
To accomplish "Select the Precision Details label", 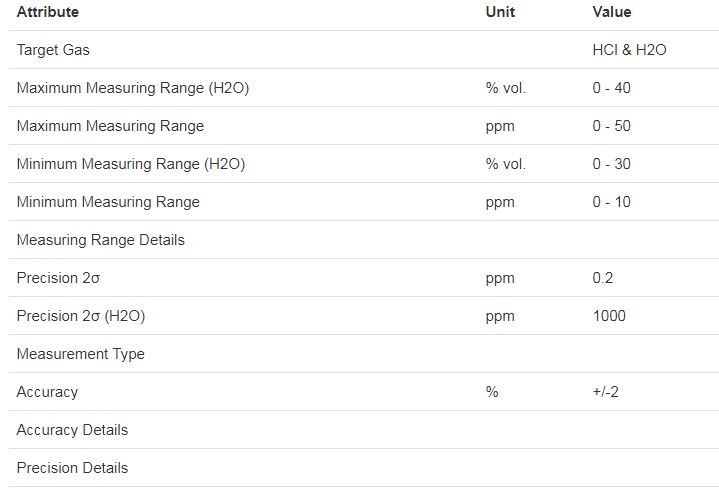I will (72, 468).
